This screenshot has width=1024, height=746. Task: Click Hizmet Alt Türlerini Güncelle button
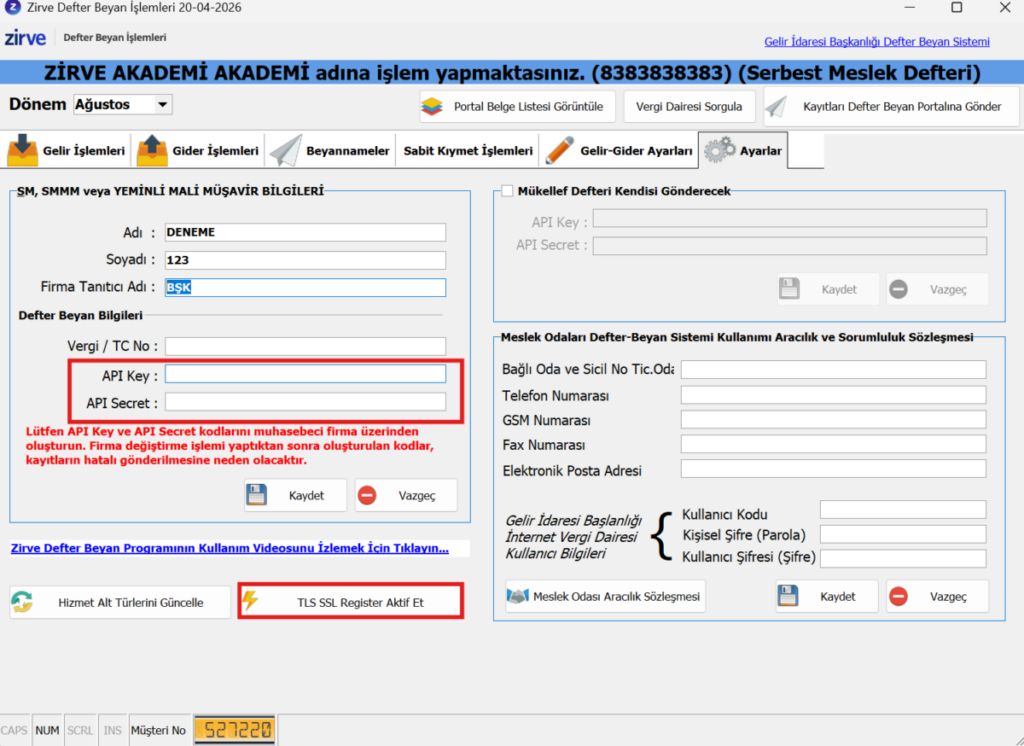(120, 602)
